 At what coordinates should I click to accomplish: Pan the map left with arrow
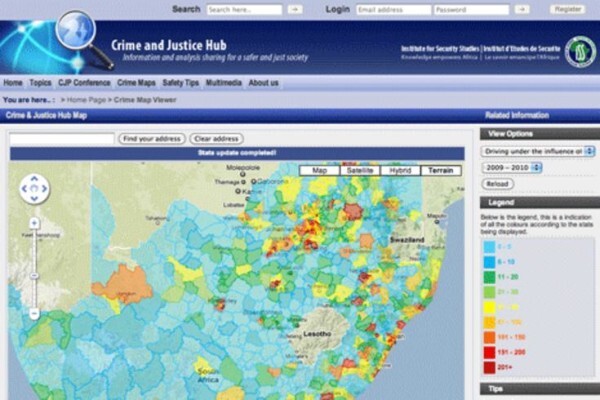(x=24, y=188)
